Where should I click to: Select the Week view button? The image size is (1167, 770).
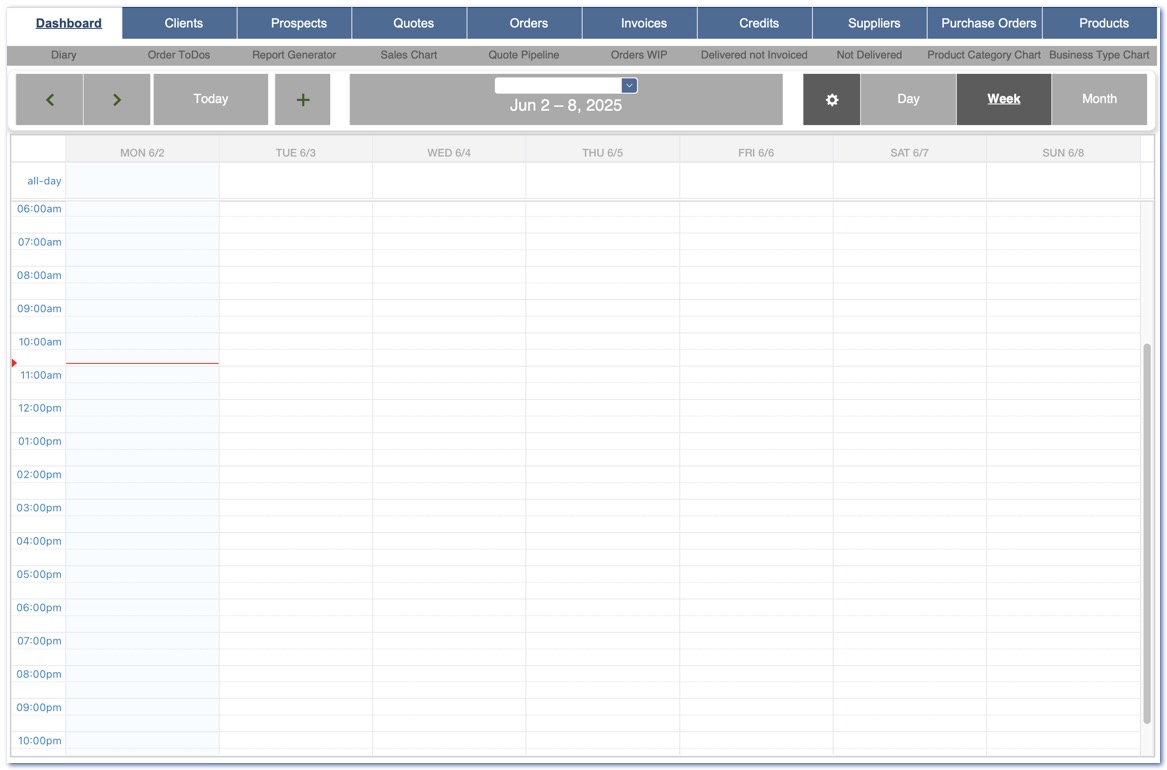1003,99
